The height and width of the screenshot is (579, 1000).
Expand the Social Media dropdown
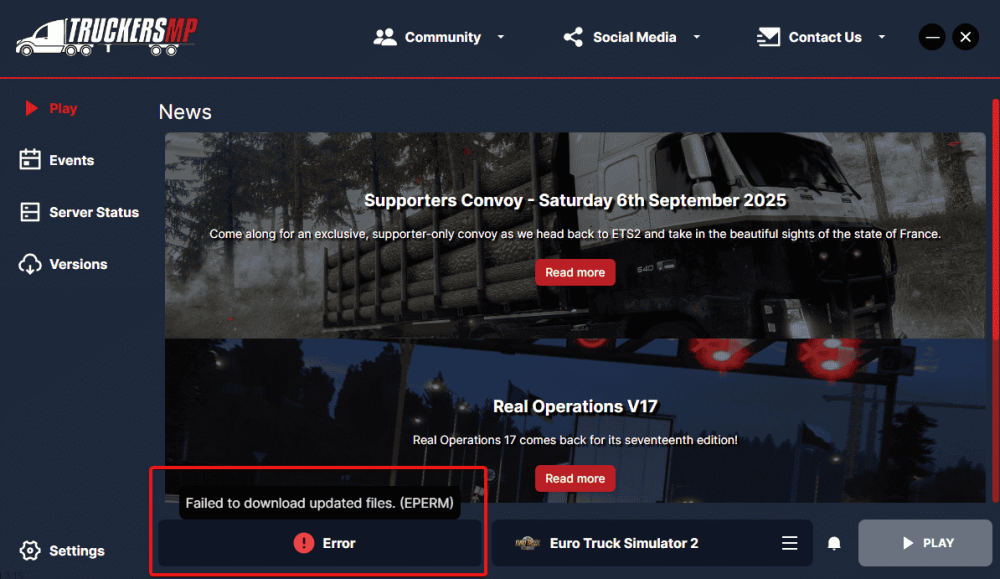click(696, 37)
